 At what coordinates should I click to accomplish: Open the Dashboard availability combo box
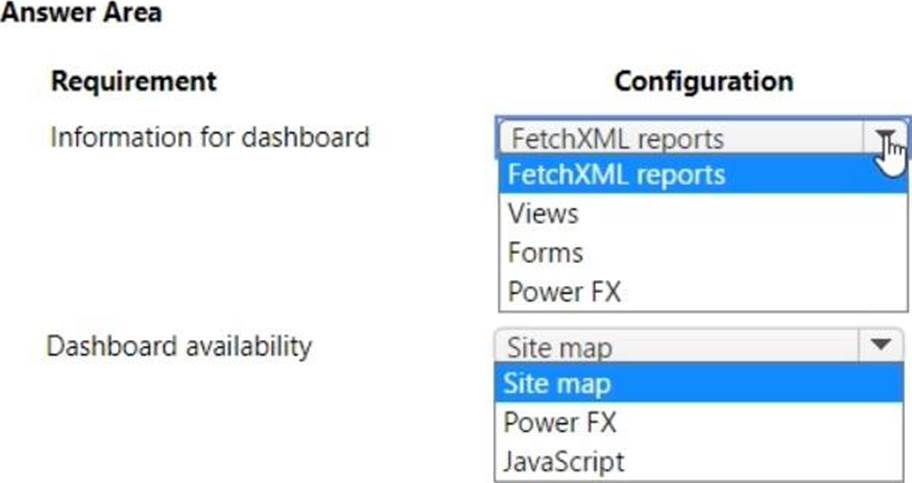700,347
